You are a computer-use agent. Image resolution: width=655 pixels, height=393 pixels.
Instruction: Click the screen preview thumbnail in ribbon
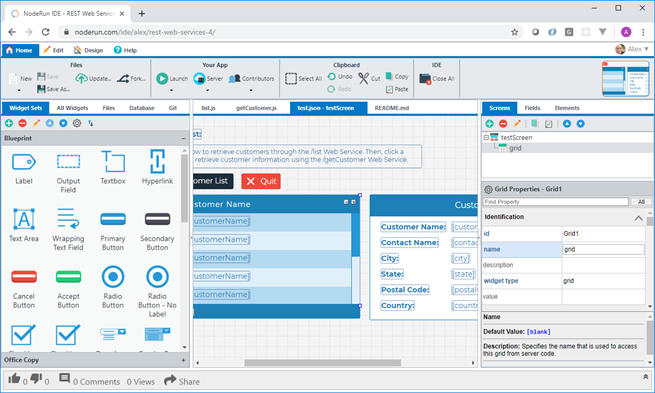click(x=625, y=79)
